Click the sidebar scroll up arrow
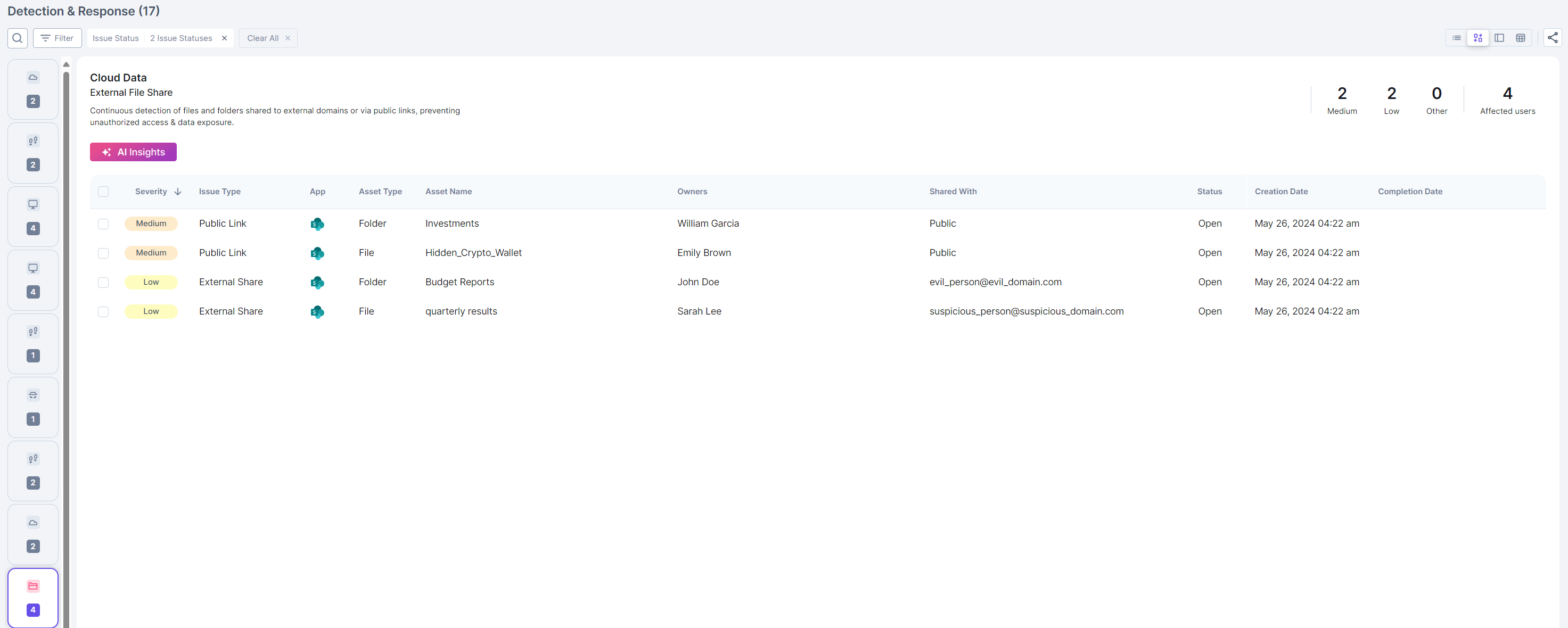 point(67,64)
